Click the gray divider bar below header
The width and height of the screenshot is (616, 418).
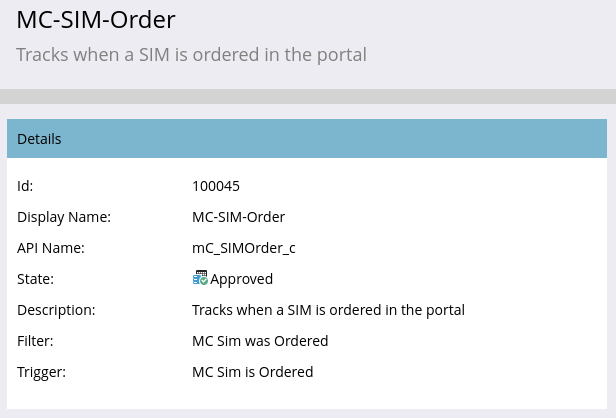click(308, 96)
